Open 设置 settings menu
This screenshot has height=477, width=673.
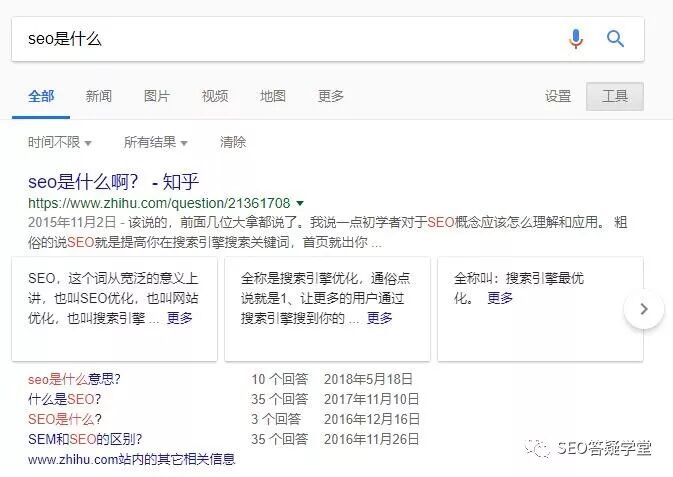point(558,96)
